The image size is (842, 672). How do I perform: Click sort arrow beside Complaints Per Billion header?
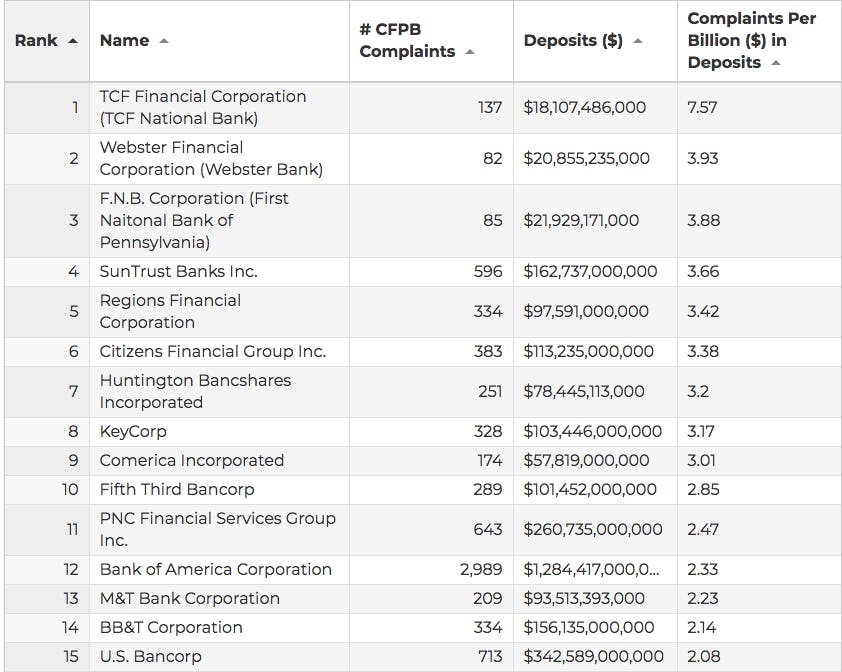tap(776, 63)
